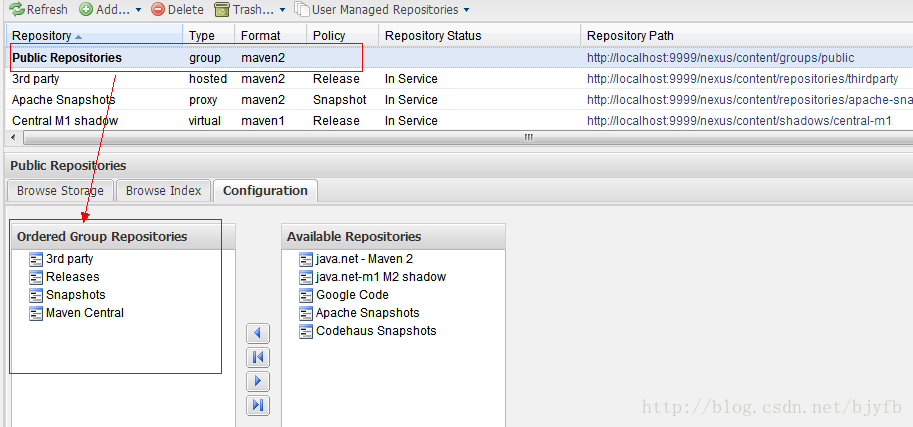Screen dimensions: 913x427
Task: Select the Central M1 shadow row
Action: point(459,121)
